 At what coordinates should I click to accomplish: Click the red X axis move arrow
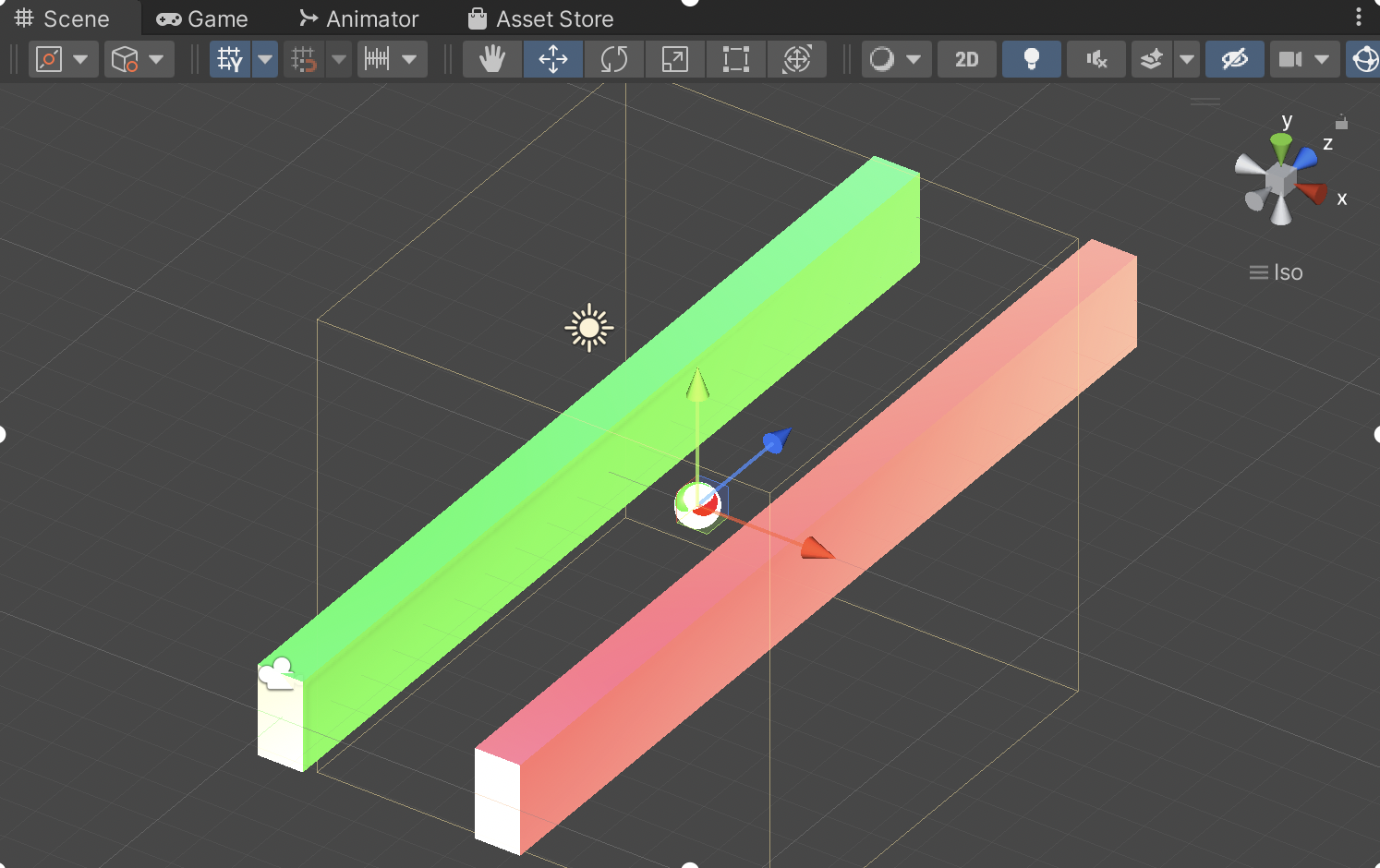click(817, 549)
